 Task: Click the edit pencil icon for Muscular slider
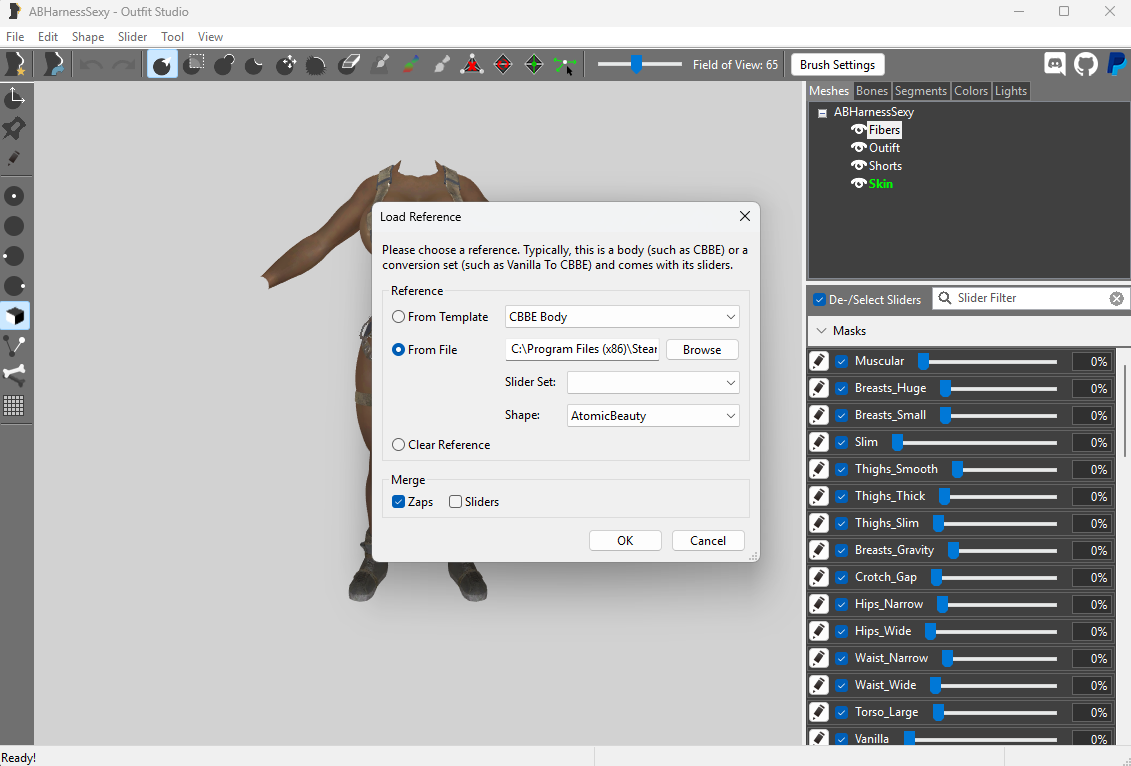(x=819, y=361)
